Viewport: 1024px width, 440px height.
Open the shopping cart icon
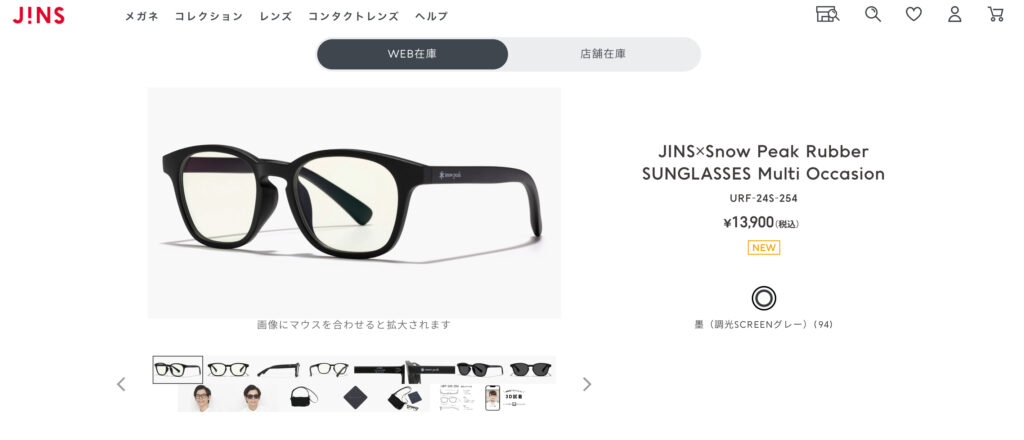click(995, 14)
